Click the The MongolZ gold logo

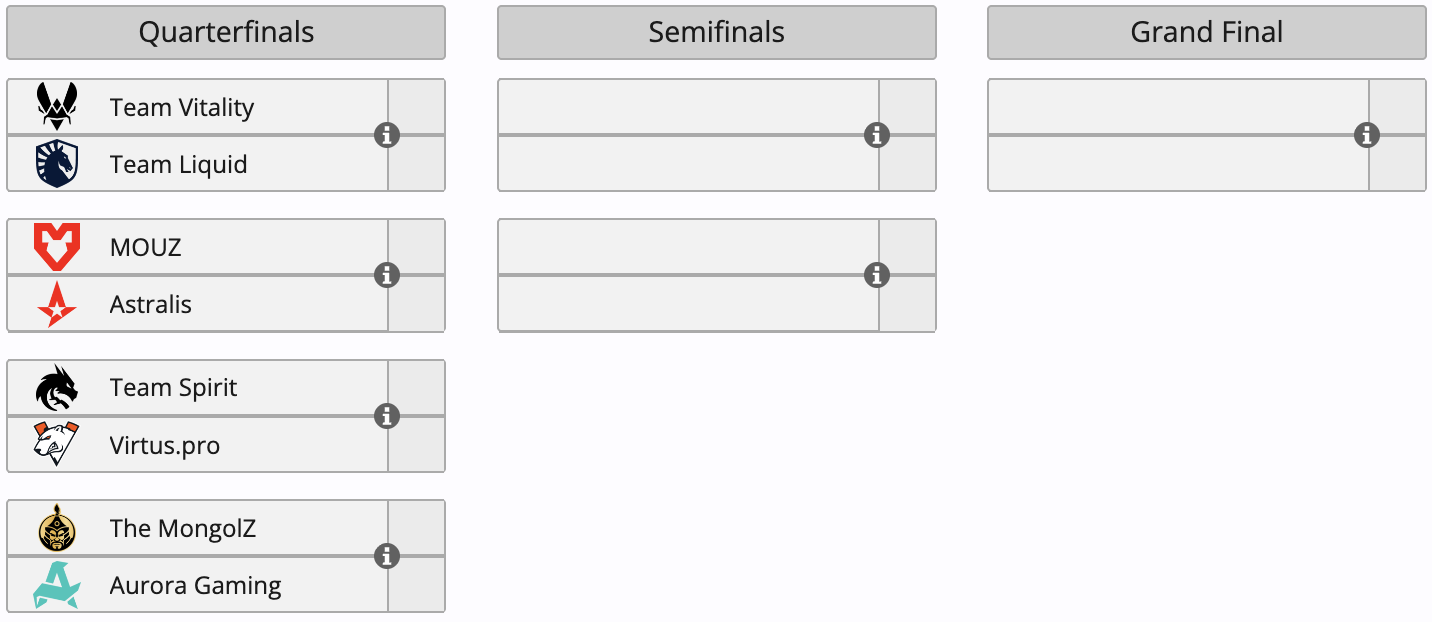(x=57, y=528)
